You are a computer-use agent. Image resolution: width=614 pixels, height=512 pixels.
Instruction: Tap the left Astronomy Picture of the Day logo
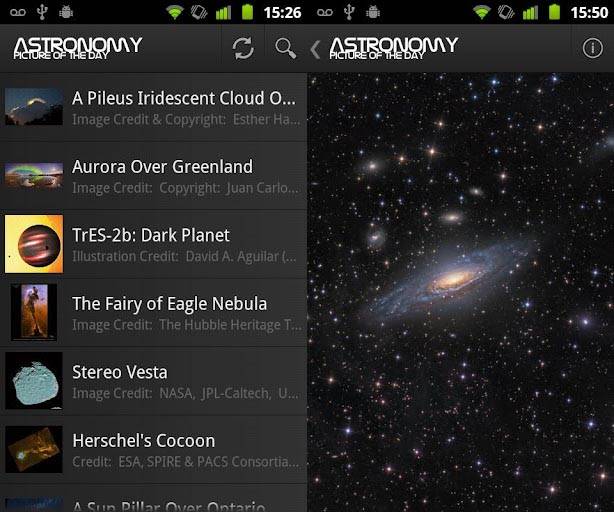(x=78, y=48)
